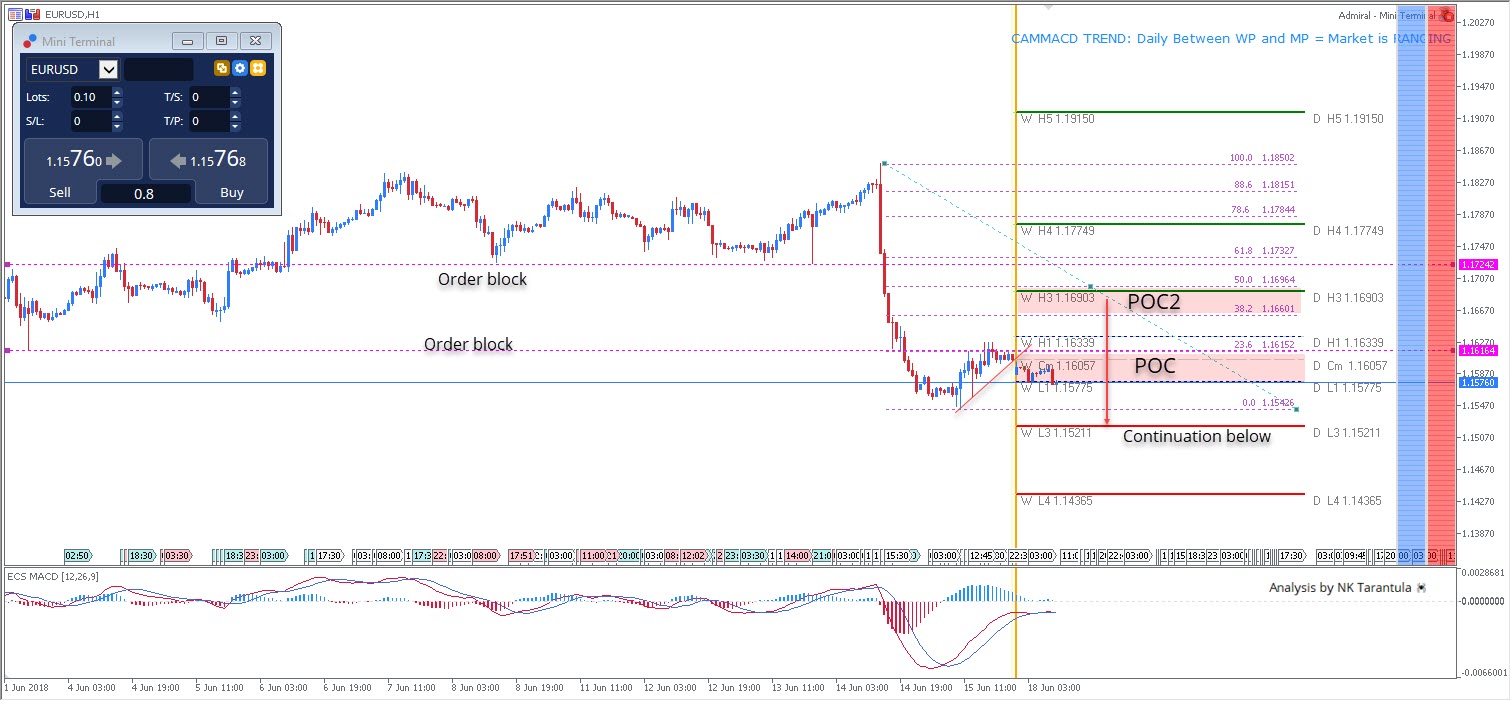Click the D Cm 1.16057 pivot label
Screen dimensions: 1511x701
[x=1350, y=366]
